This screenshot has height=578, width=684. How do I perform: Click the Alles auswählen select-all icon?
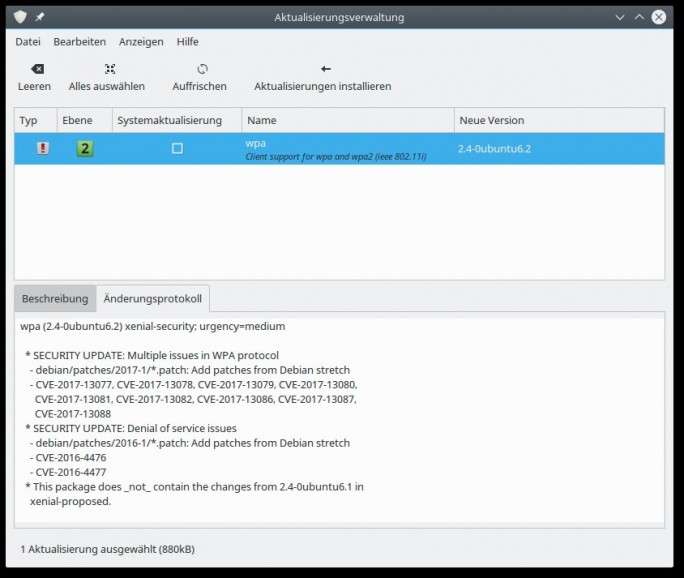[110, 69]
